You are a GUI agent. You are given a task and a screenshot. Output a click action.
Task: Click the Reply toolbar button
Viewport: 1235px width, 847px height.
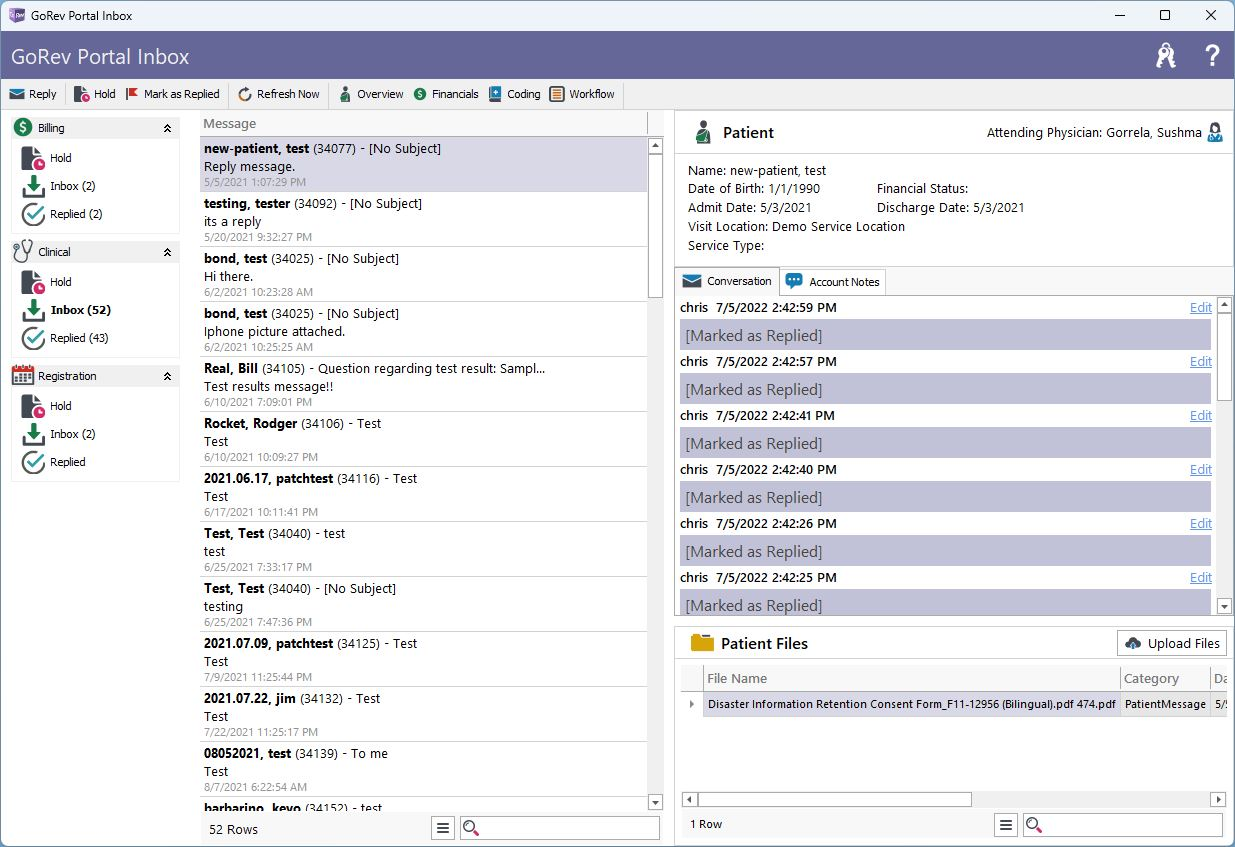click(x=33, y=94)
